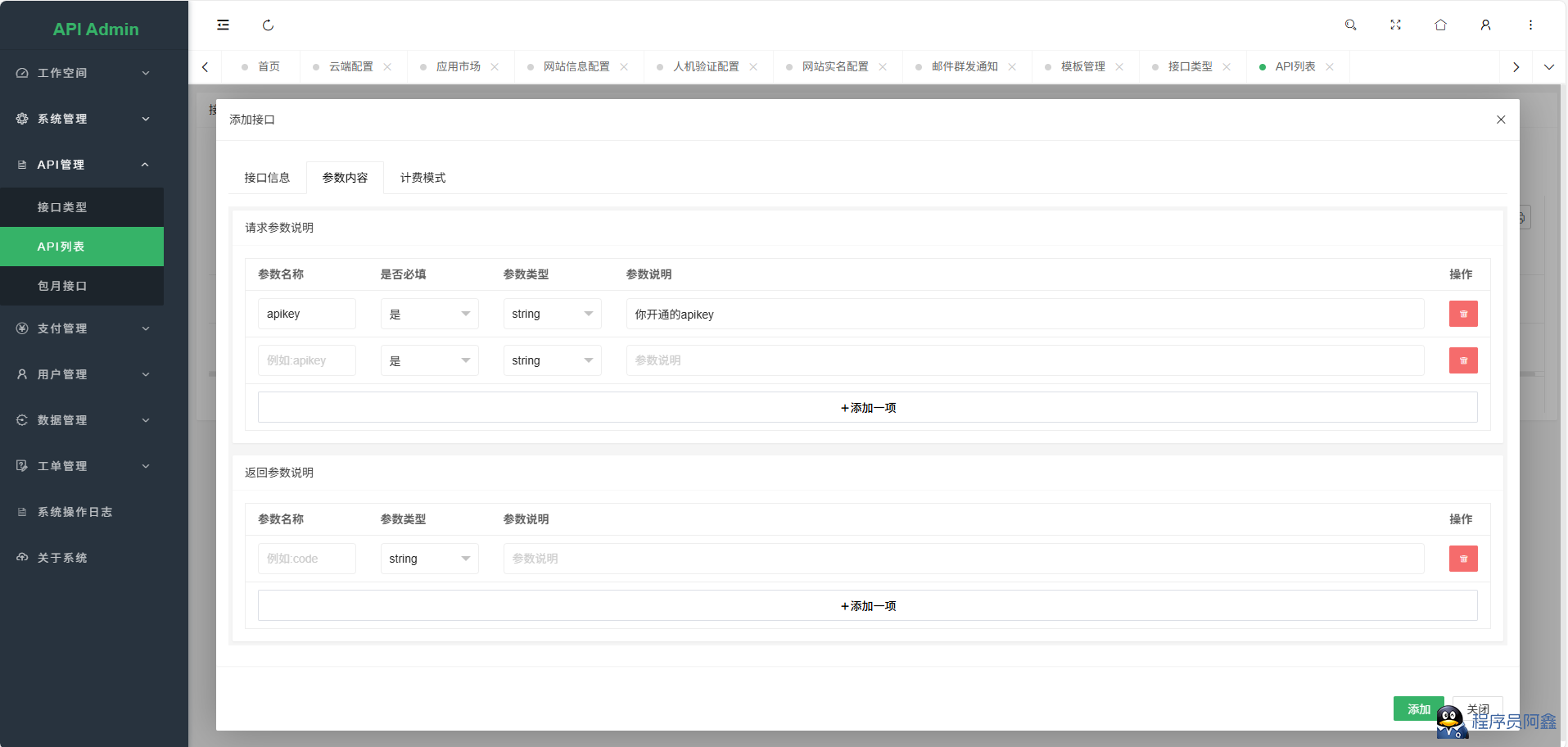The width and height of the screenshot is (1568, 747).
Task: Switch to the 计费模式 tab
Action: point(423,178)
